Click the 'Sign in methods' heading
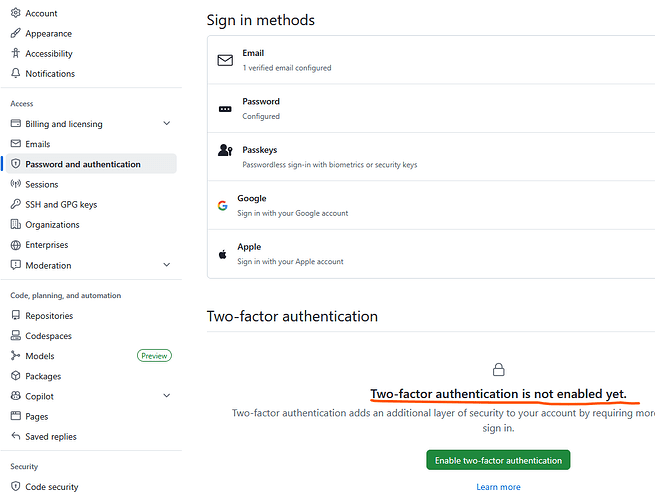 (x=261, y=20)
